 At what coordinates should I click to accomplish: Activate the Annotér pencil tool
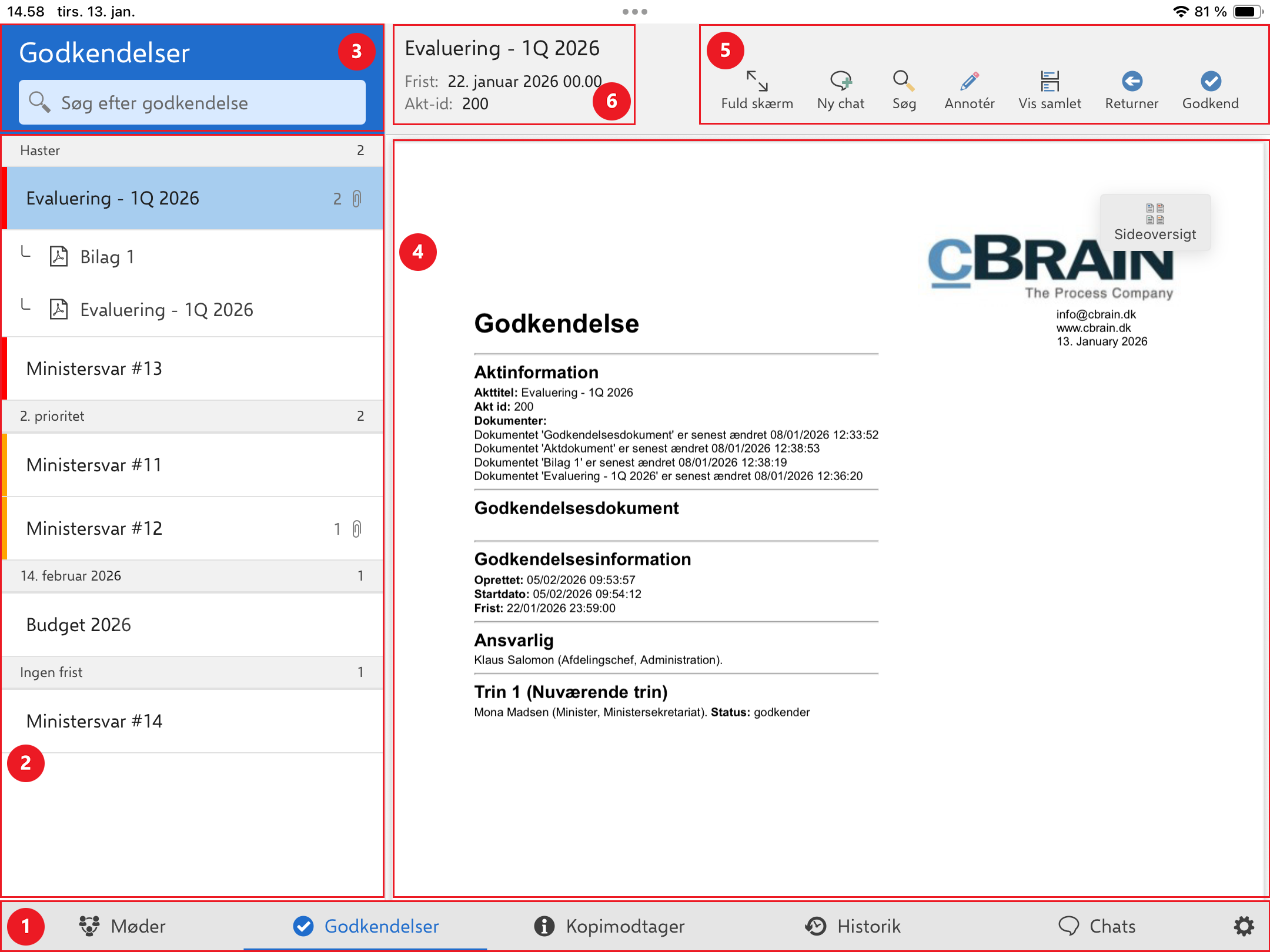(970, 89)
